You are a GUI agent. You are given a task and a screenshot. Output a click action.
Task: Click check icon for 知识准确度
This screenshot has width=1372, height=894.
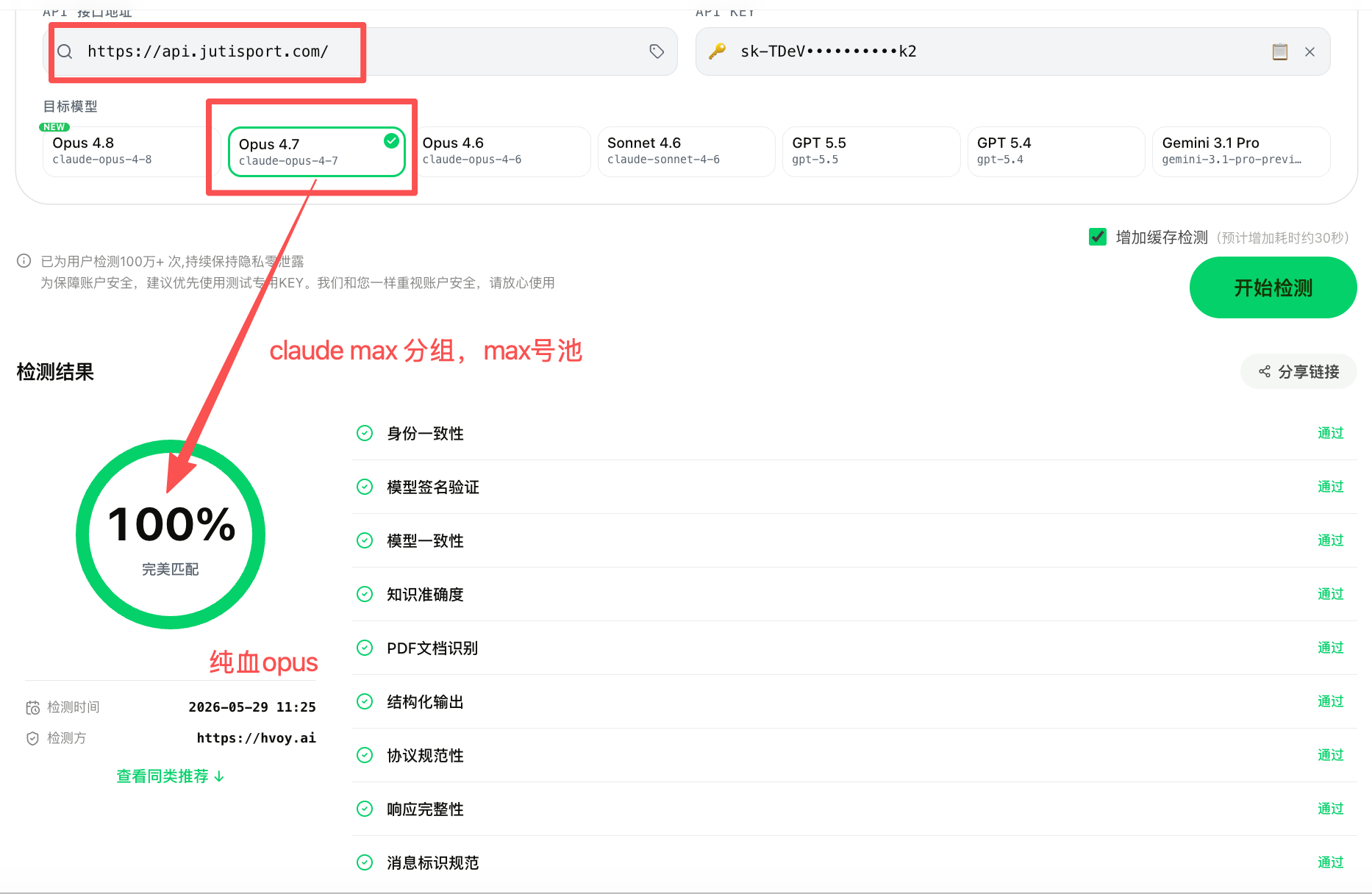[x=365, y=594]
